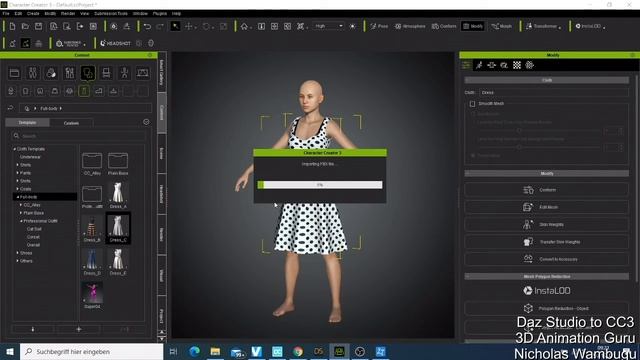Click the InstaLOD logo in Modify panel

coord(547,291)
